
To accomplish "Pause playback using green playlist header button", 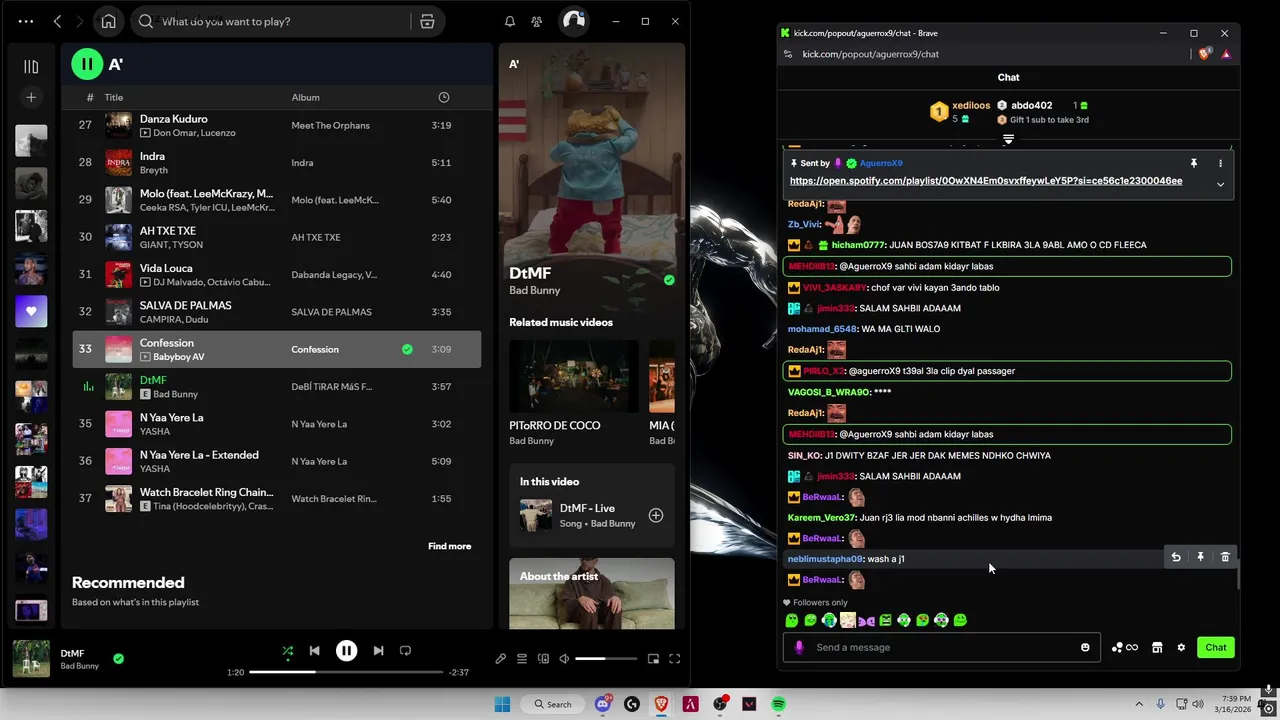I will pos(87,64).
